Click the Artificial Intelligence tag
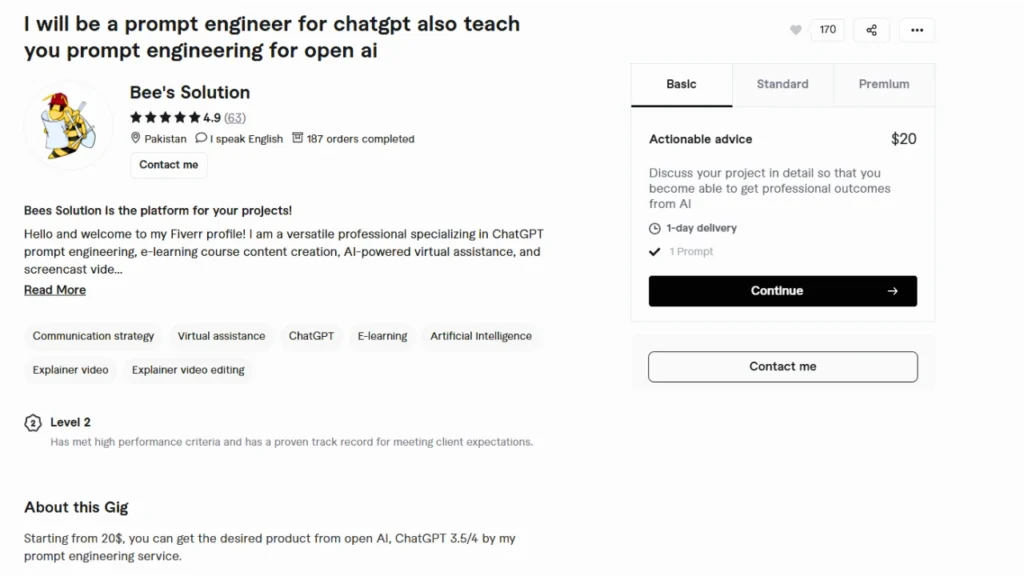This screenshot has width=1024, height=576. pyautogui.click(x=481, y=336)
